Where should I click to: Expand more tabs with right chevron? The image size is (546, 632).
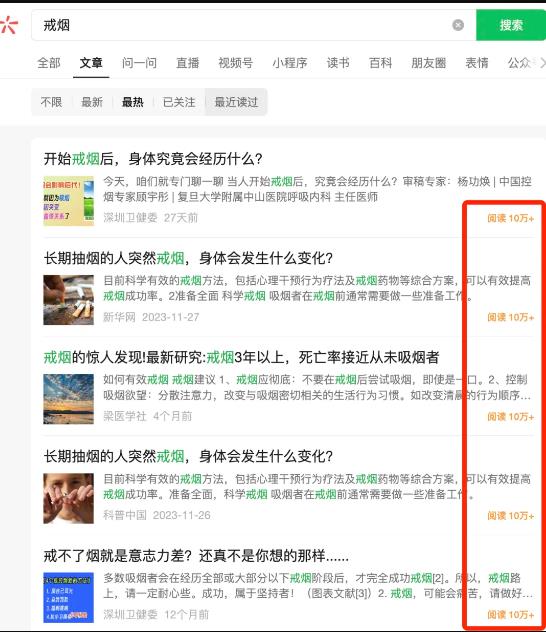click(x=542, y=63)
